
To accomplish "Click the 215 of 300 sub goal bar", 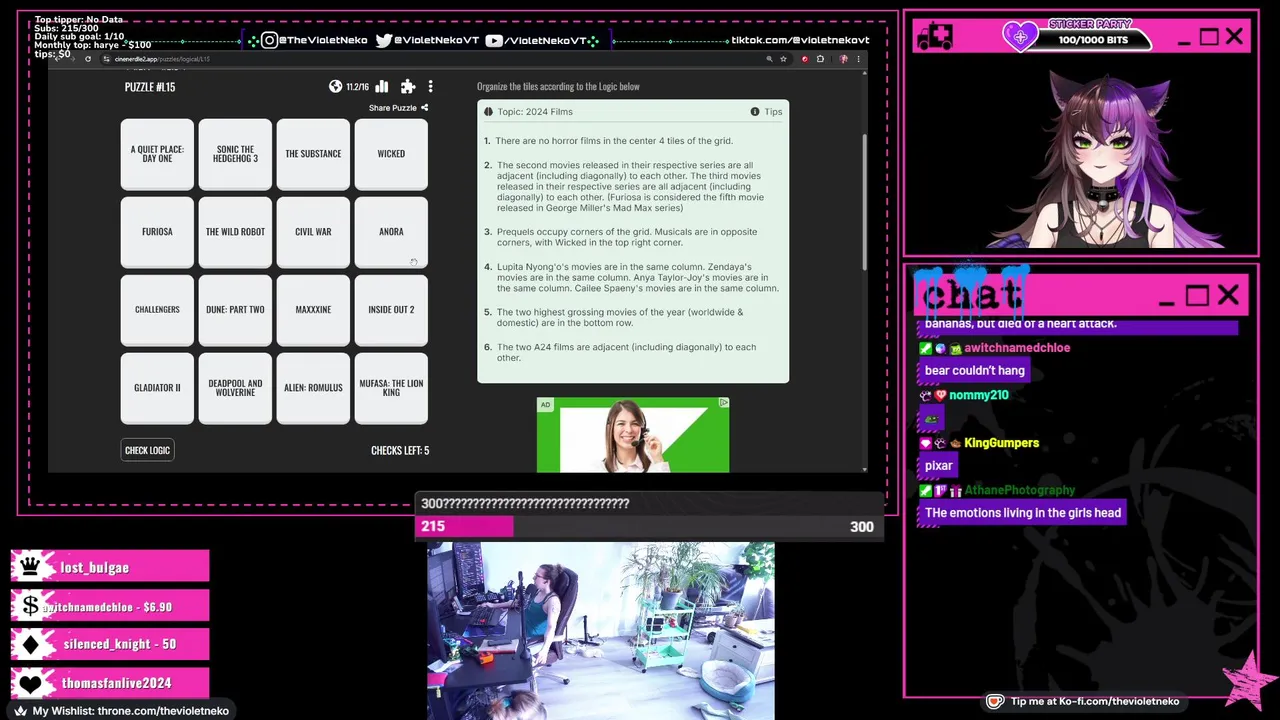I will [x=650, y=526].
